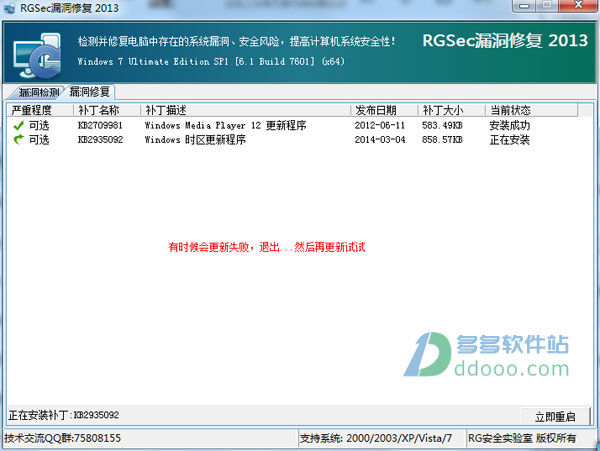Sort by 发布日期 column header

[x=384, y=110]
